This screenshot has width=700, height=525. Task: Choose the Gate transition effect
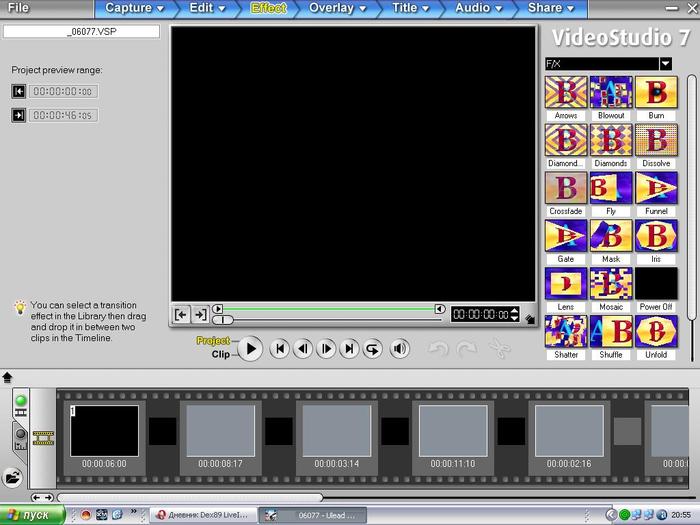pyautogui.click(x=566, y=236)
